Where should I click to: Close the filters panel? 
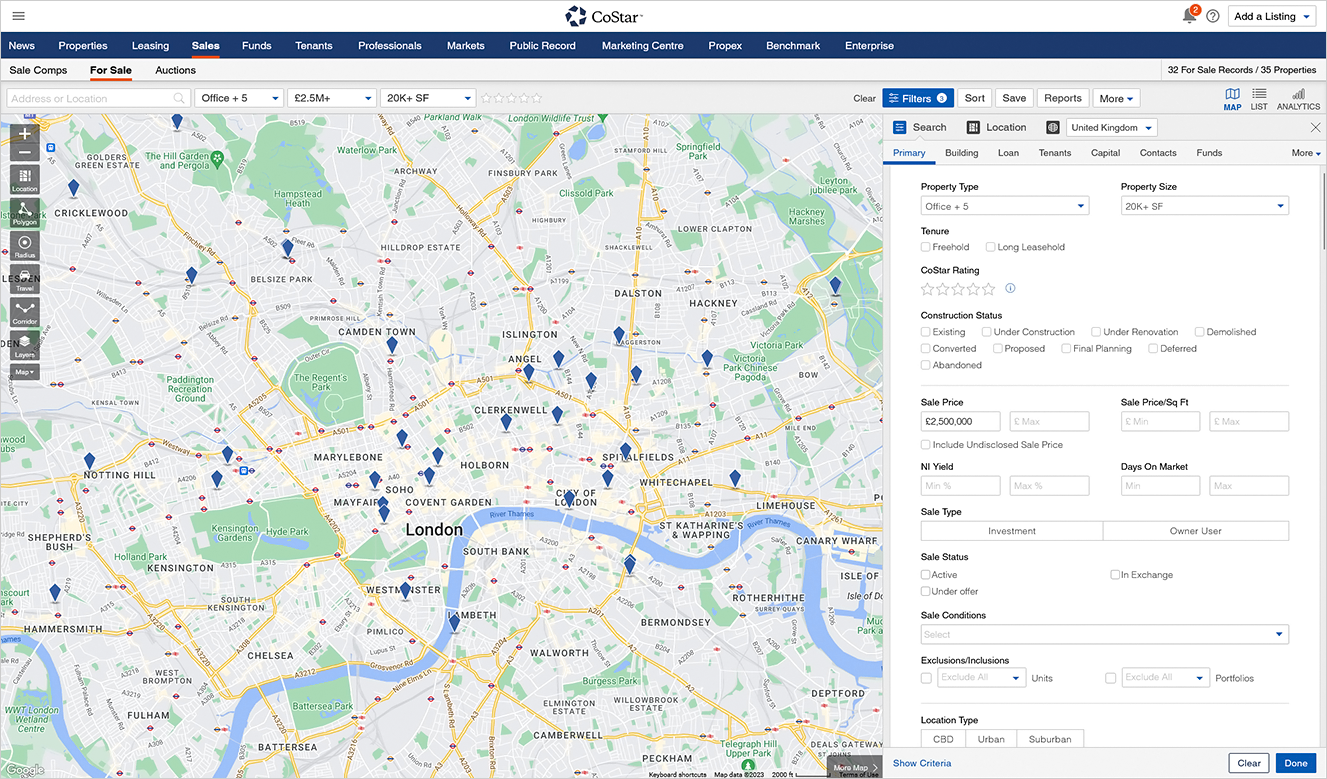1315,127
